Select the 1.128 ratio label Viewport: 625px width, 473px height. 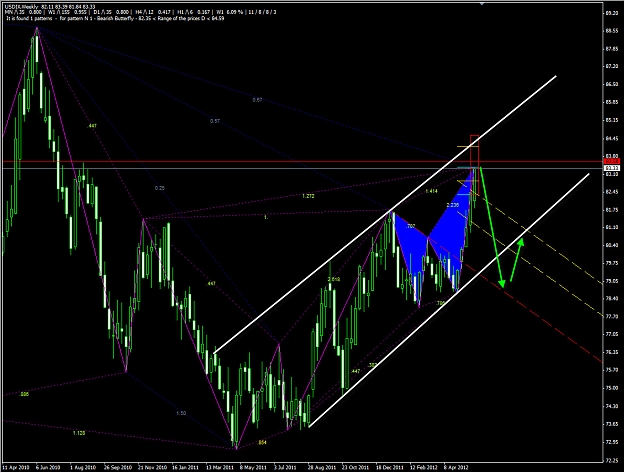pyautogui.click(x=79, y=433)
